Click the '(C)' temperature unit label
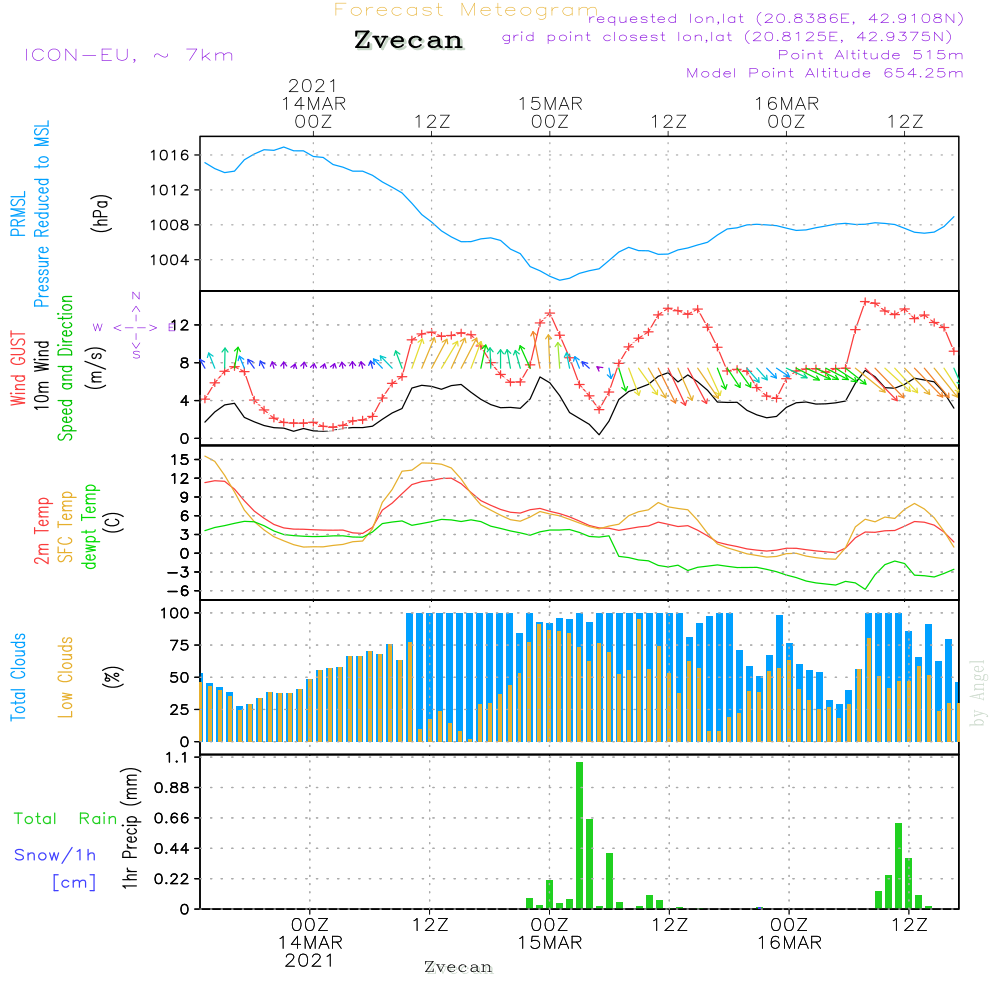Viewport: 1000px width, 1000px height. coord(114,522)
